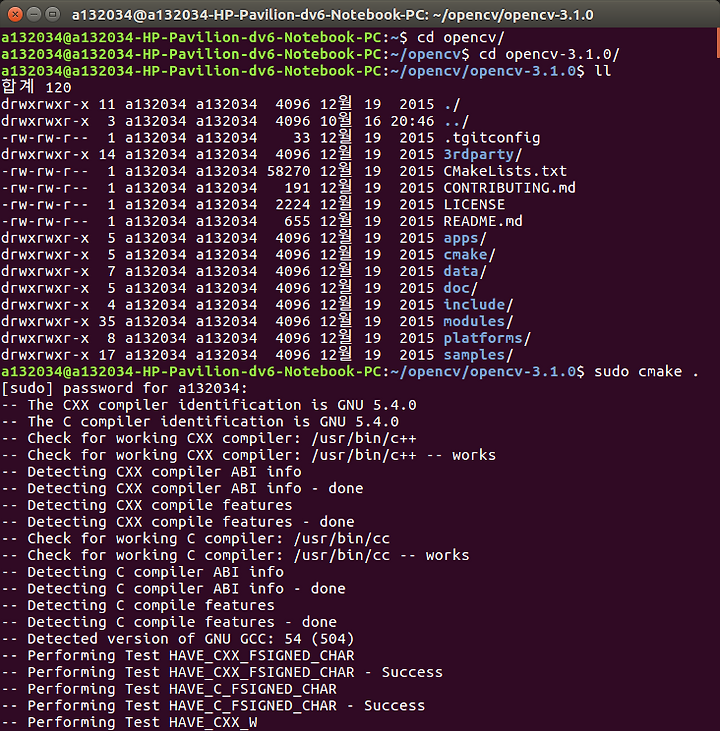Click '/usr/bin/cc -- works' text
Image resolution: width=720 pixels, height=731 pixels.
coord(381,555)
